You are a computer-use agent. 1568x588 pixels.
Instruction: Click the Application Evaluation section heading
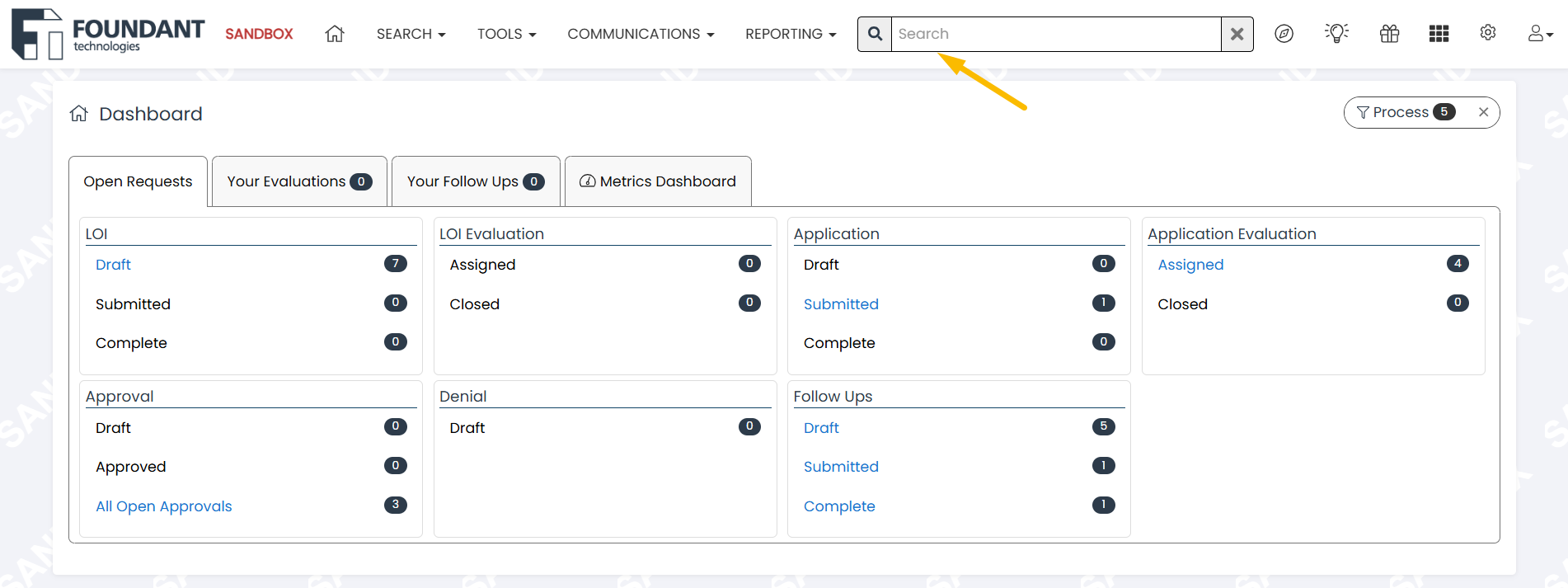click(x=1232, y=234)
